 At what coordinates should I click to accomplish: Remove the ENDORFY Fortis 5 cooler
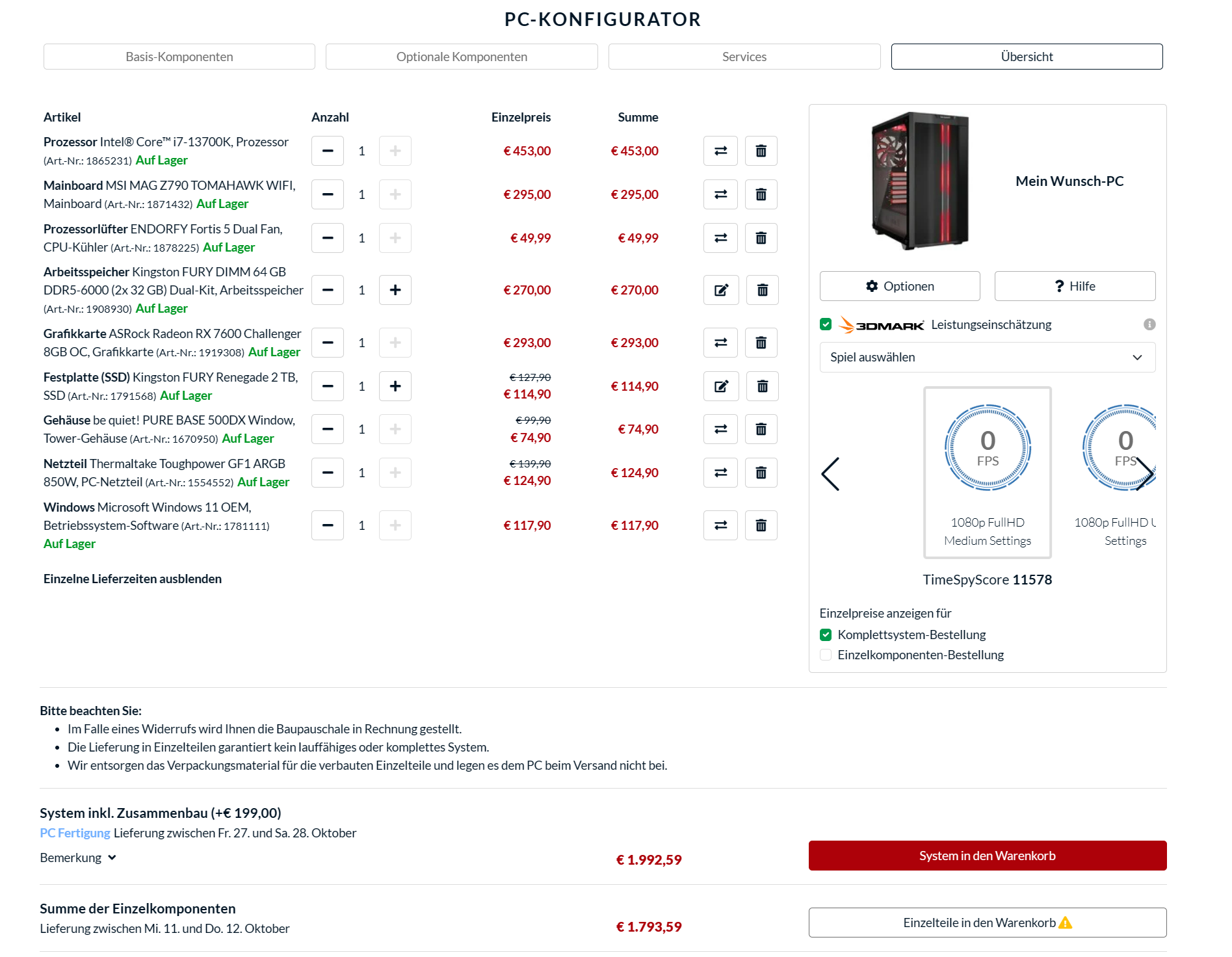pos(761,238)
